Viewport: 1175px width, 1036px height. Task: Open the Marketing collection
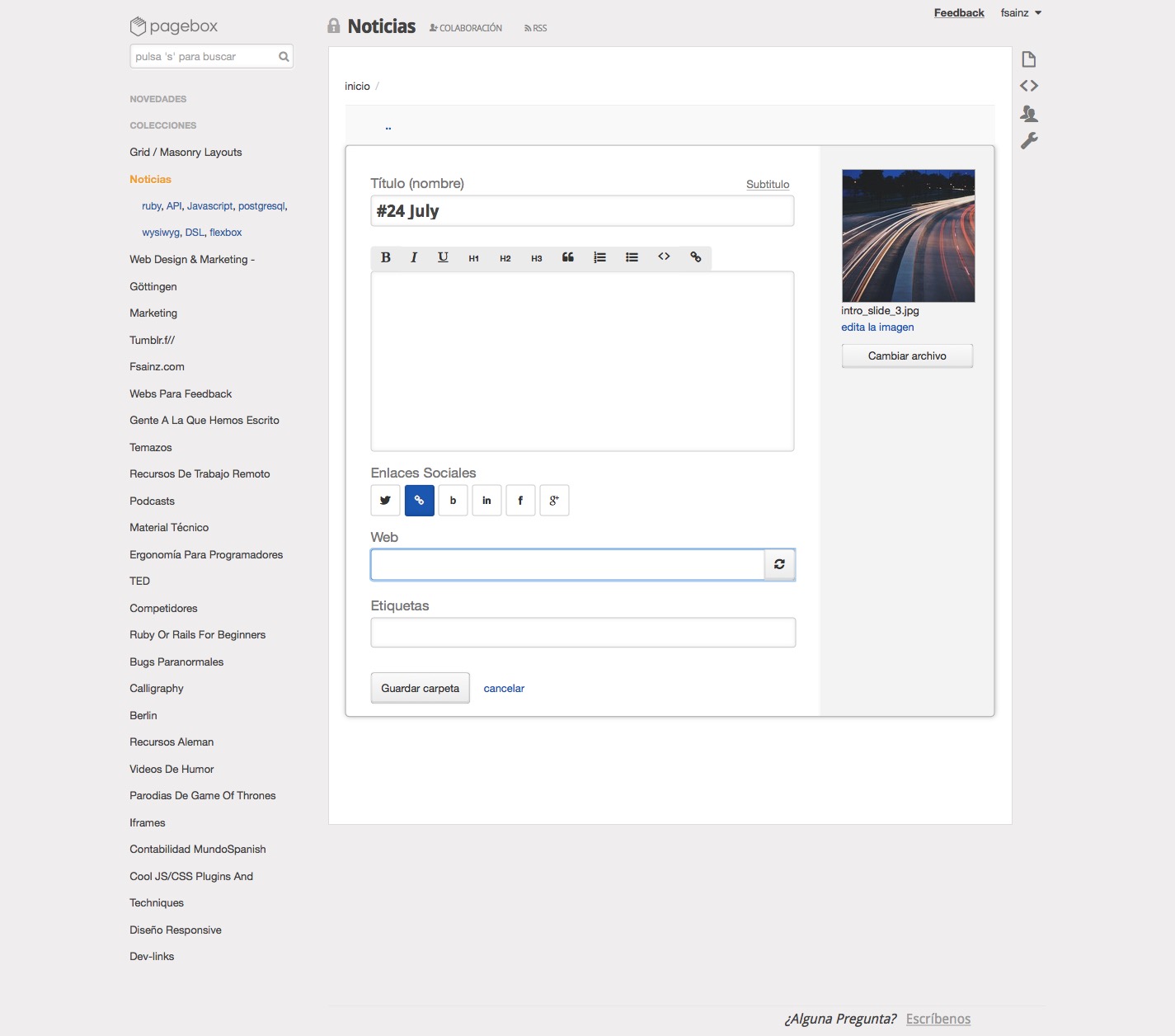click(153, 313)
